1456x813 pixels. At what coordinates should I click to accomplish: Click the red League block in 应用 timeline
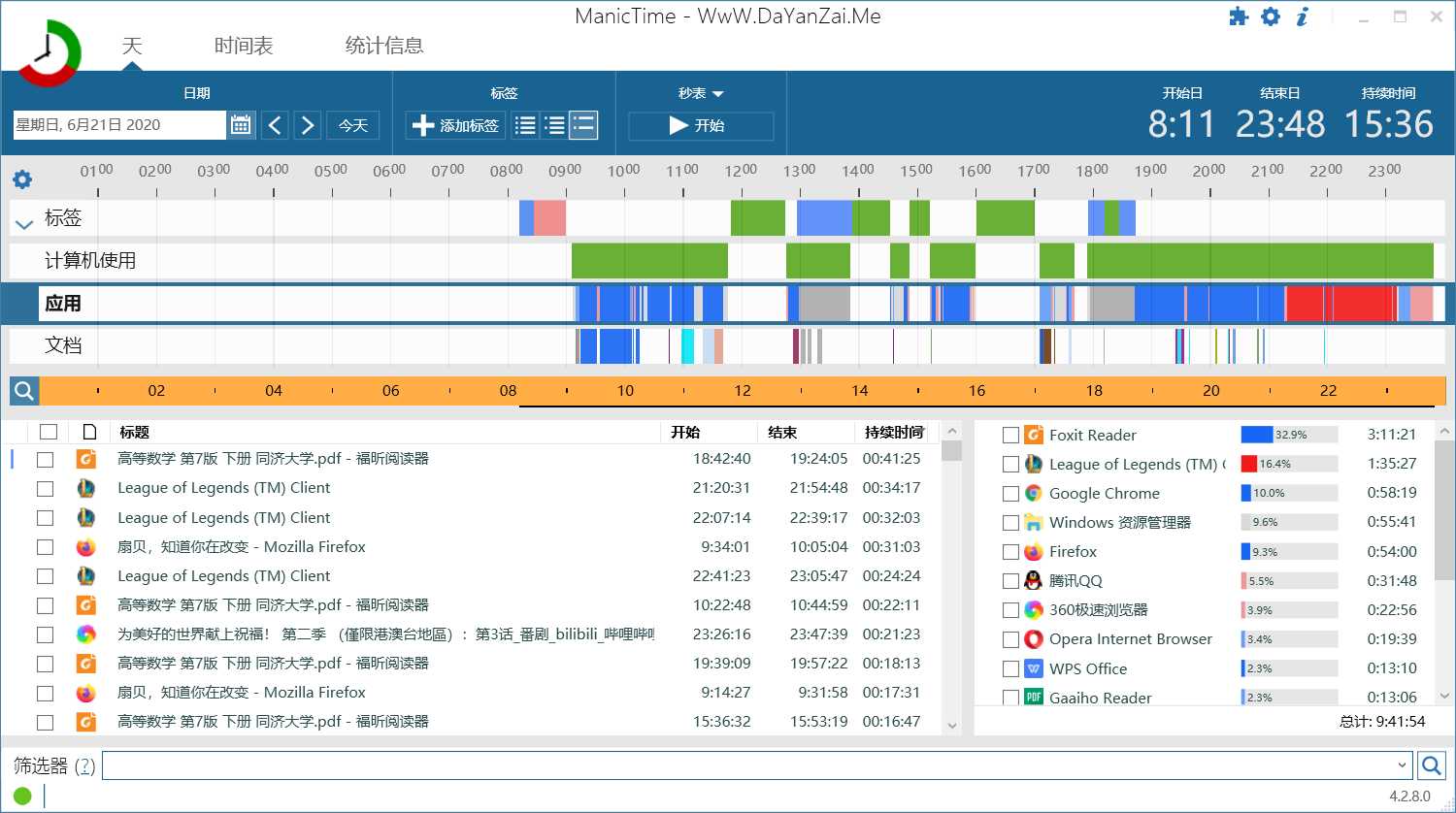1340,304
